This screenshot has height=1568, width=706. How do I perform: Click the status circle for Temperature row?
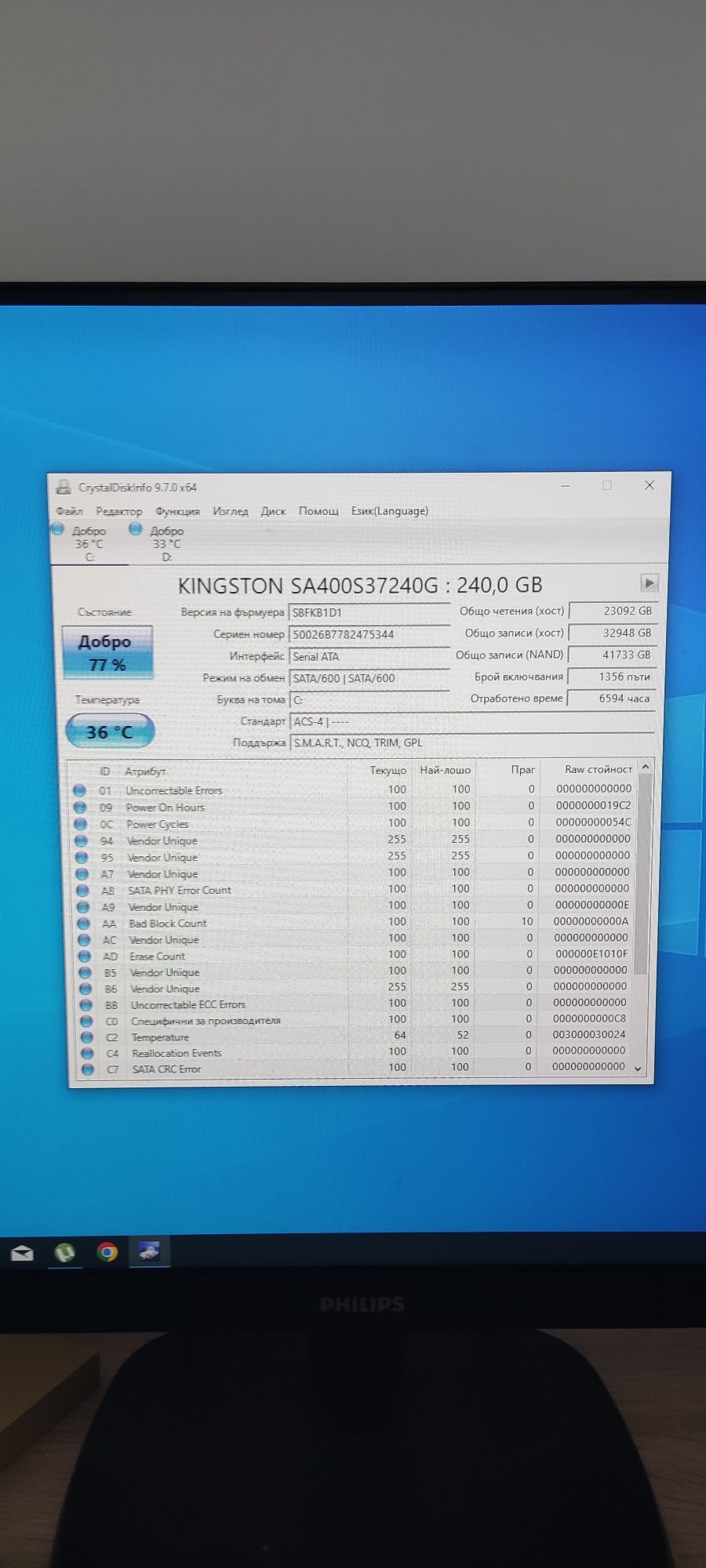click(x=87, y=1037)
